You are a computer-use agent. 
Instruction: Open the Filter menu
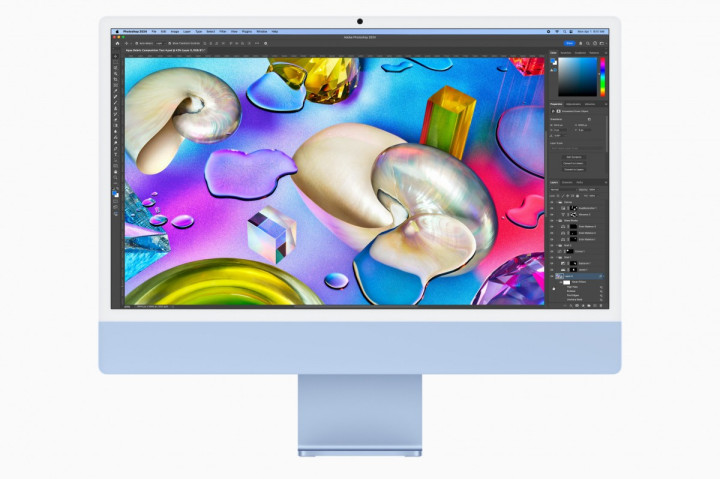(x=220, y=31)
